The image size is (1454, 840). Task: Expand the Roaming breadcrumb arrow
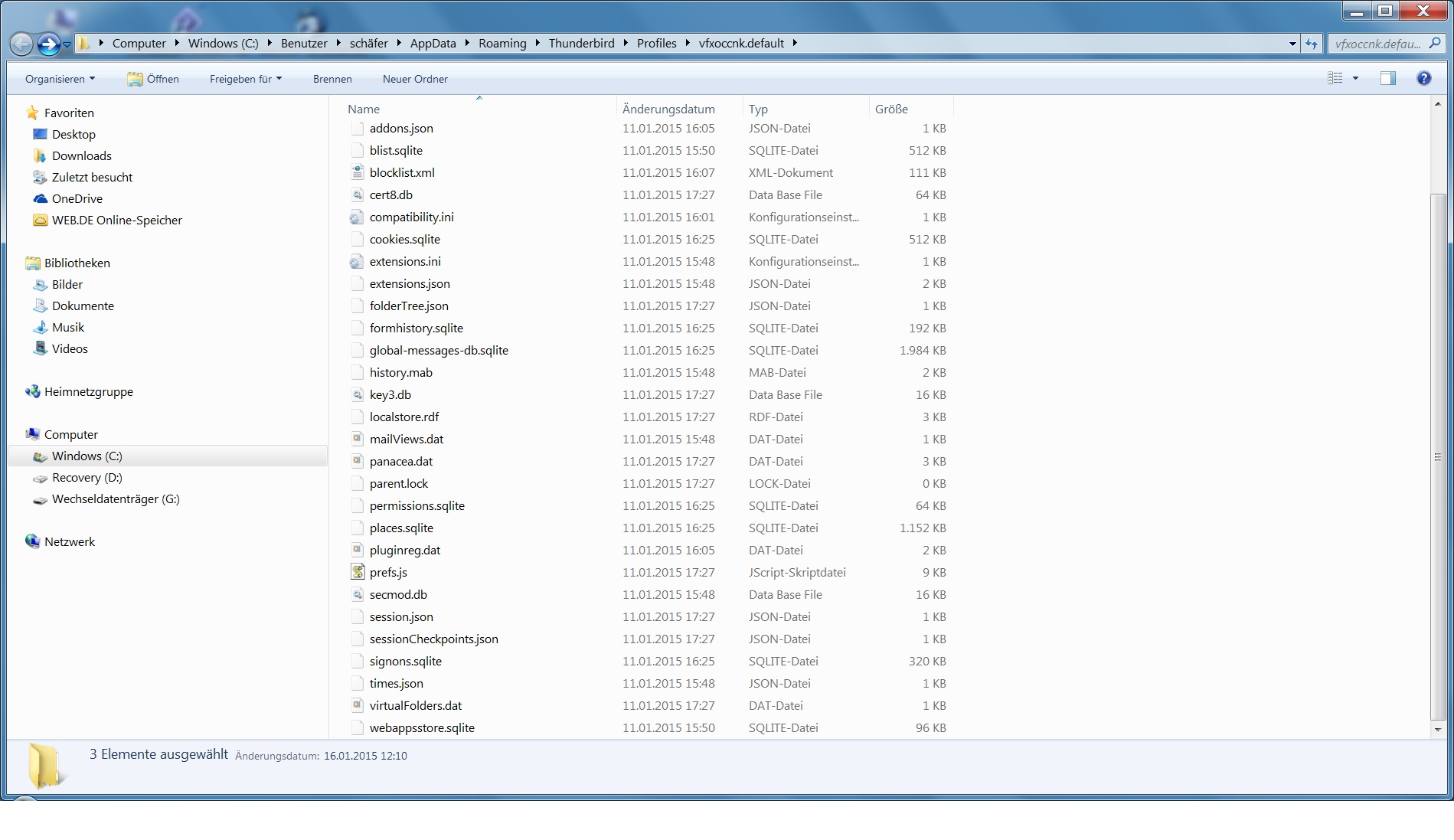[537, 43]
